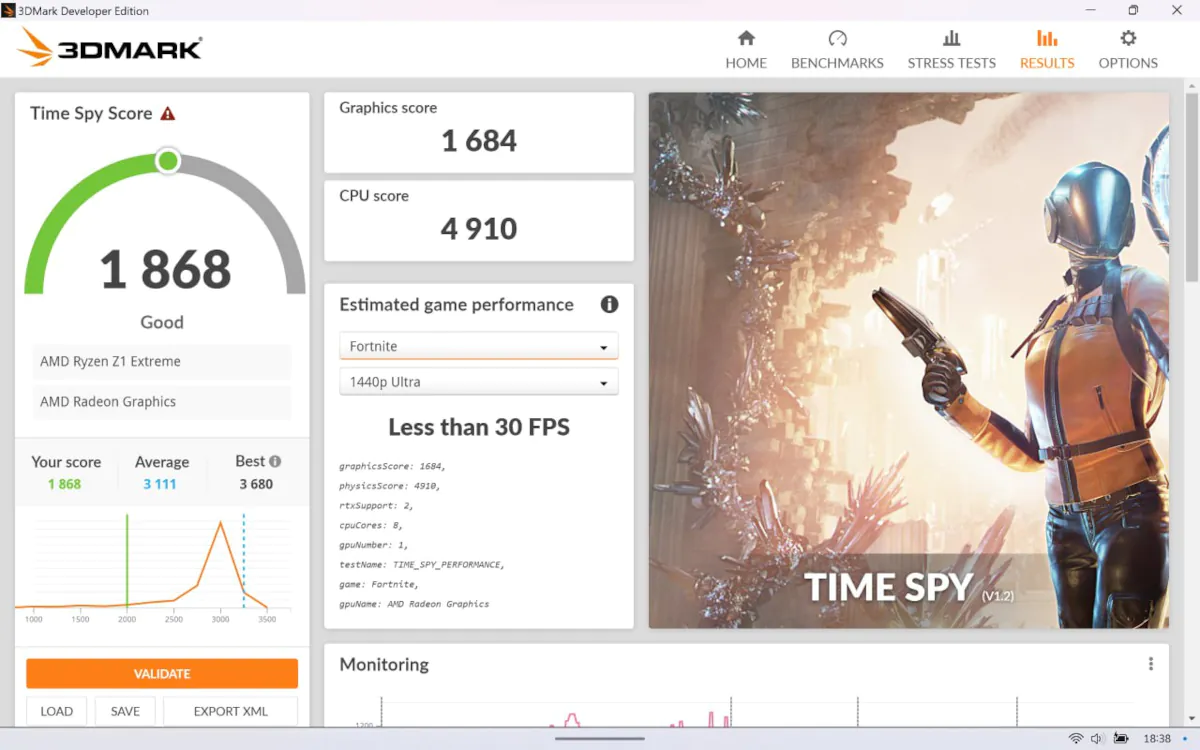The width and height of the screenshot is (1200, 750).
Task: Click the Time Spy Score warning icon
Action: (x=168, y=113)
